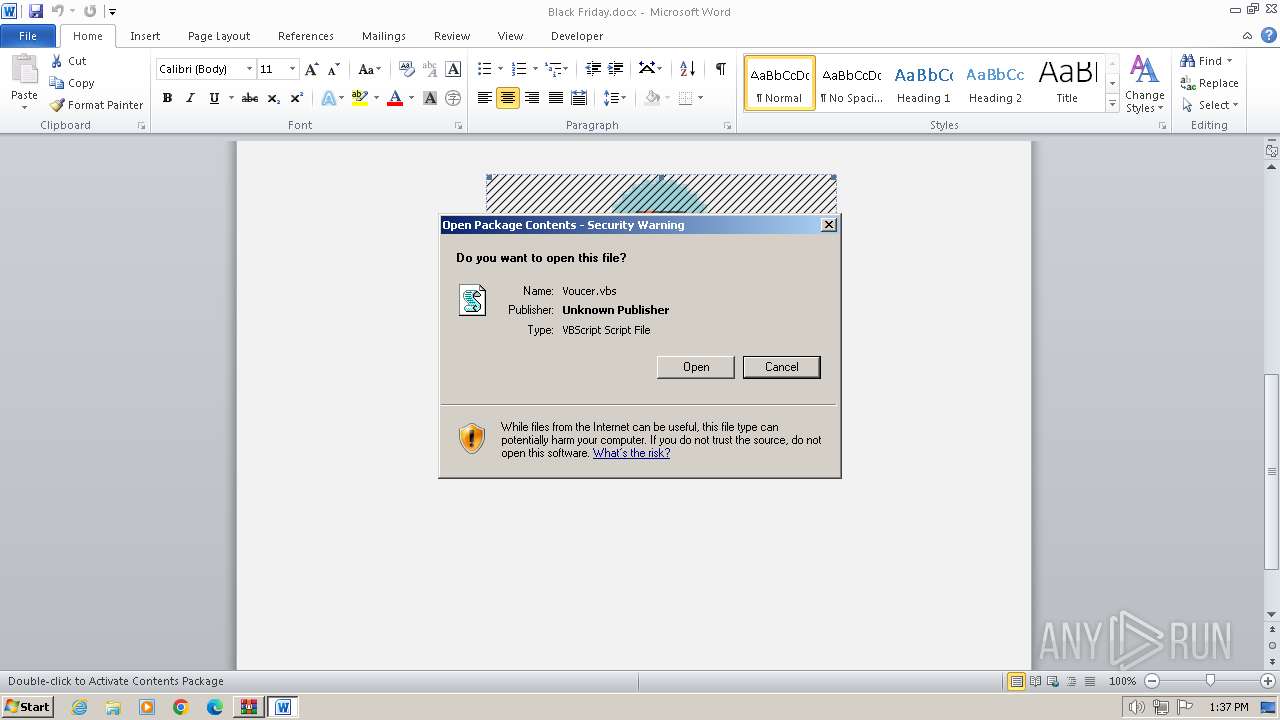Click the zoom in plus button
This screenshot has width=1280, height=720.
coord(1268,681)
